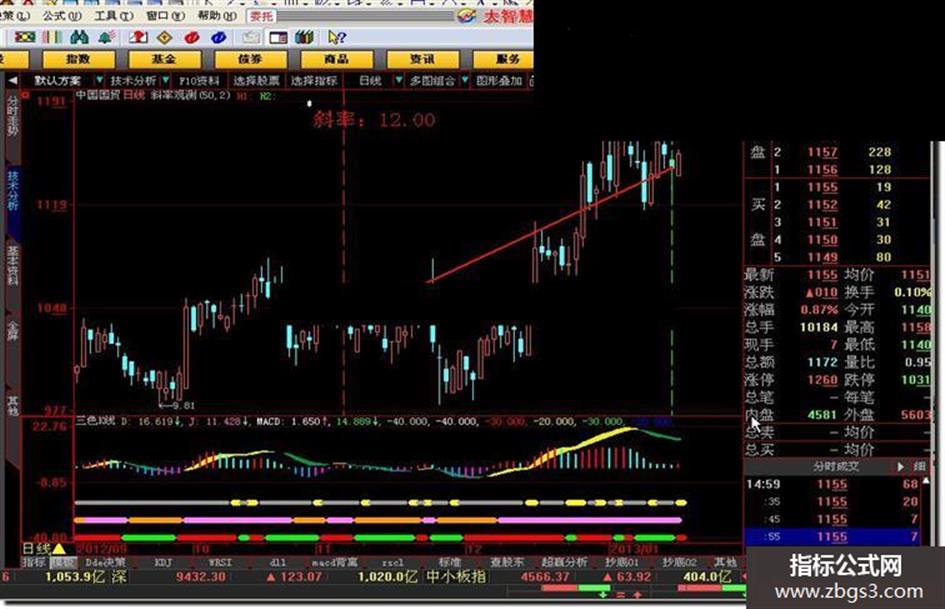Click 选择股票 in the sub-toolbar
This screenshot has height=609, width=945.
tap(256, 80)
